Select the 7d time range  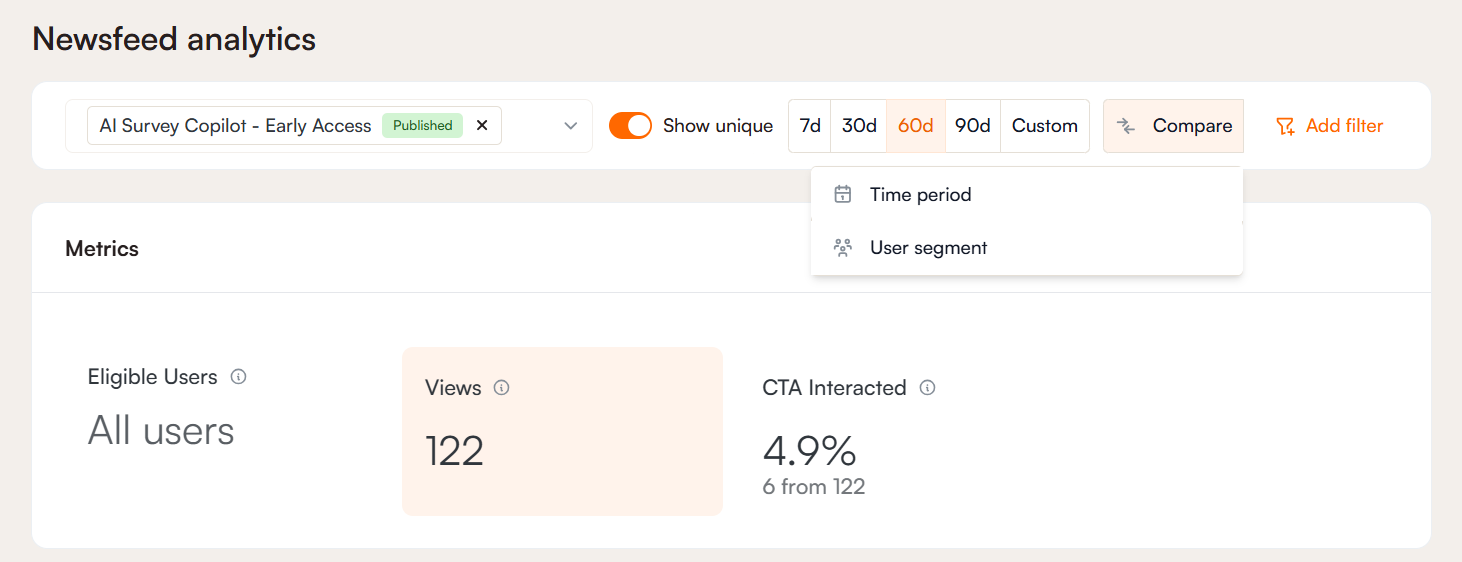pos(810,126)
